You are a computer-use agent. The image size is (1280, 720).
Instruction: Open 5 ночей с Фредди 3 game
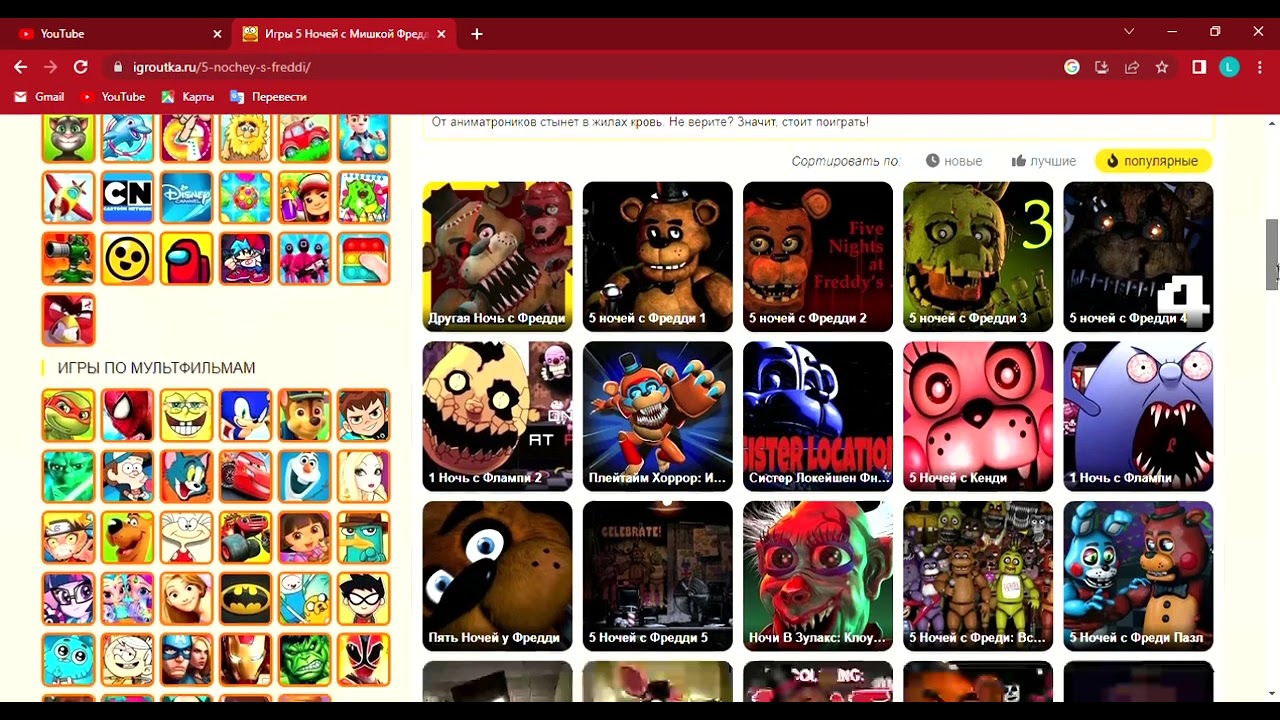point(977,256)
